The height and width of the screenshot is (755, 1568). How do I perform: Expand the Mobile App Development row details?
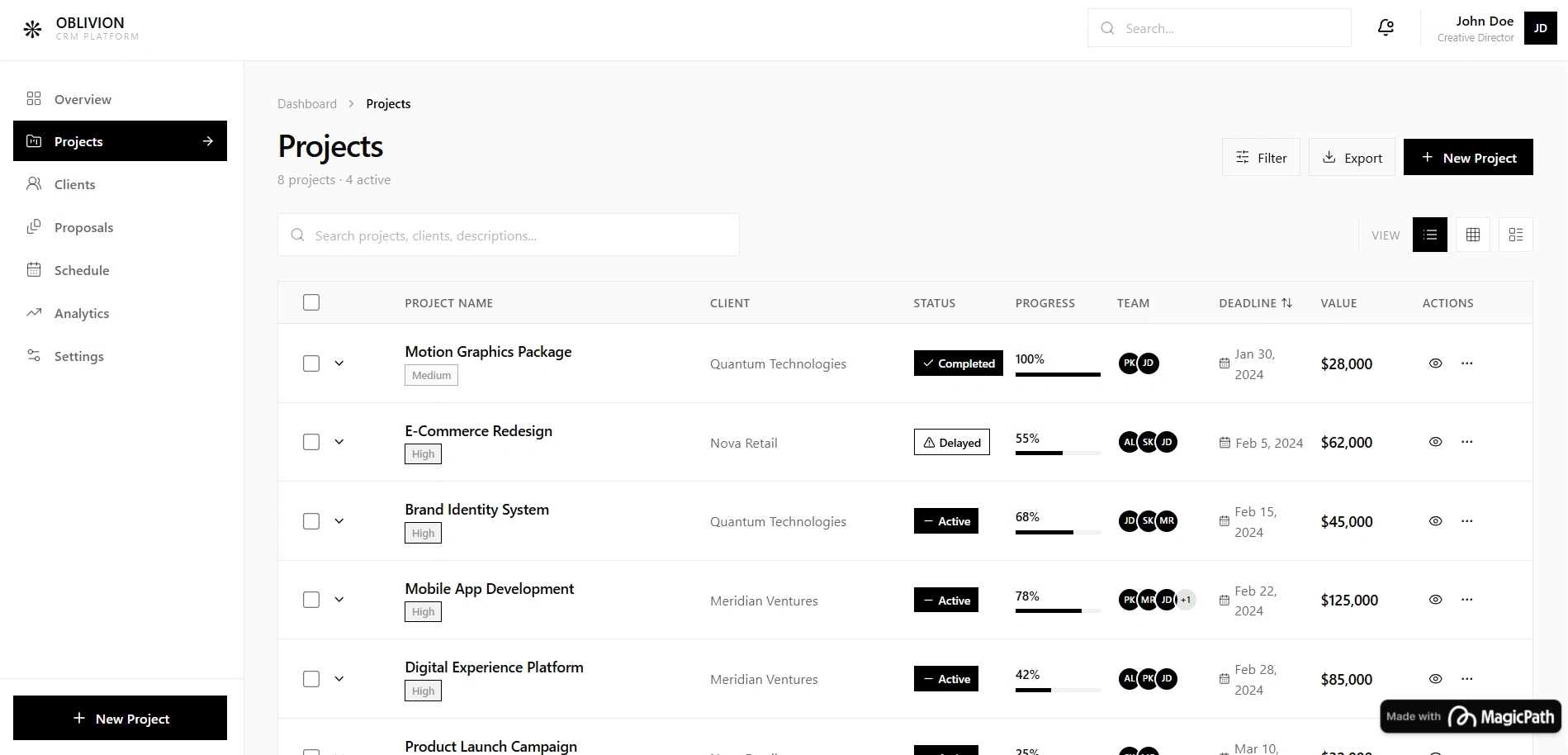(x=339, y=600)
